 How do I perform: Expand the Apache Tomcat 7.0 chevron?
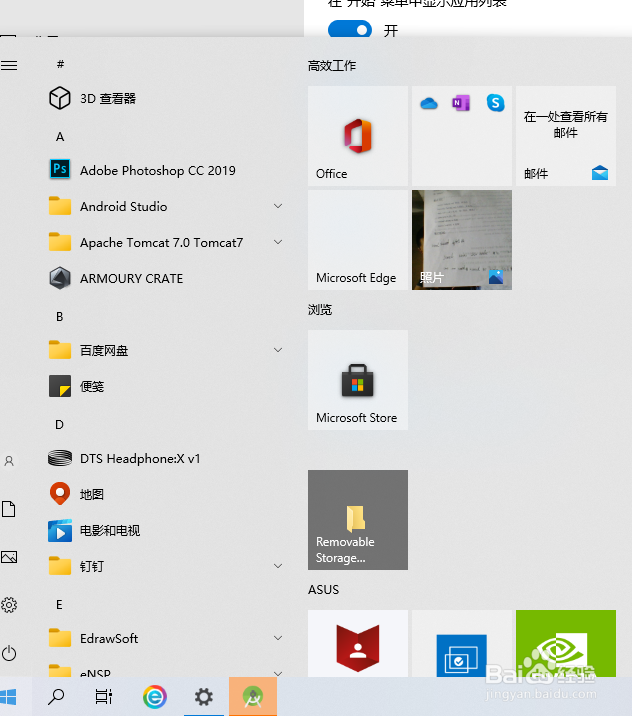point(278,242)
